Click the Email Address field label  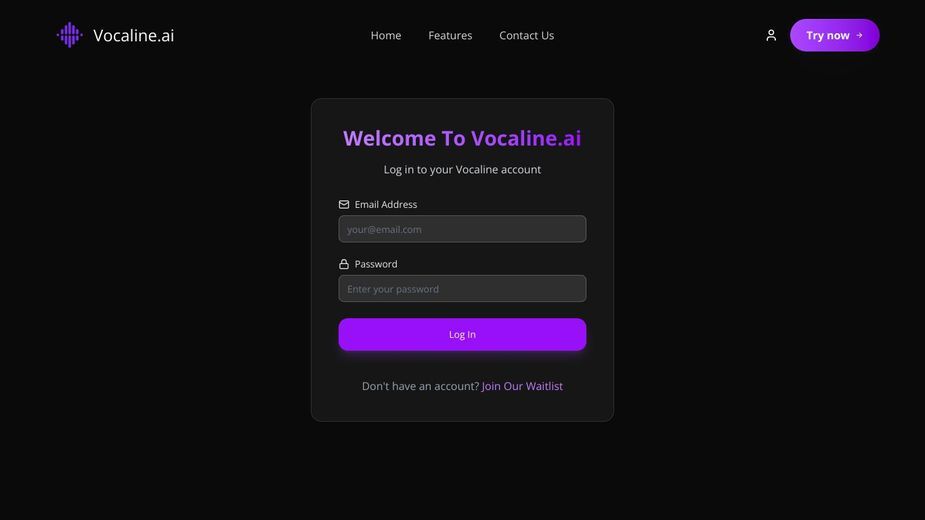click(x=386, y=204)
